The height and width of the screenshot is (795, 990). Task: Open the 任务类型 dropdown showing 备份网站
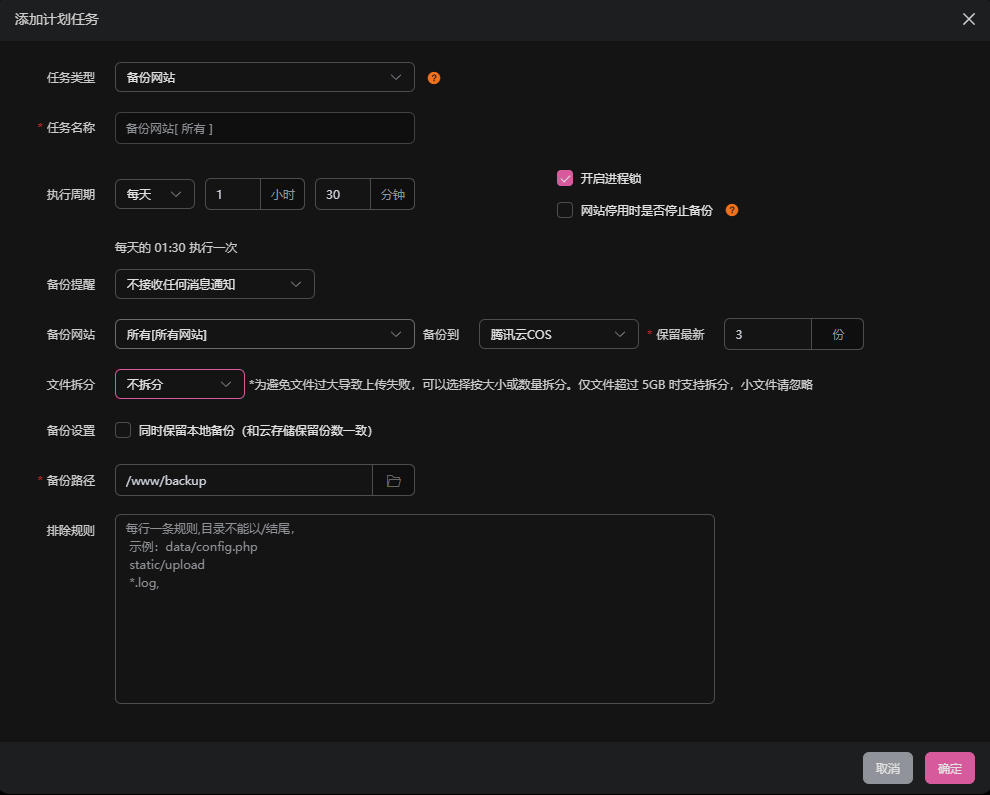[264, 77]
